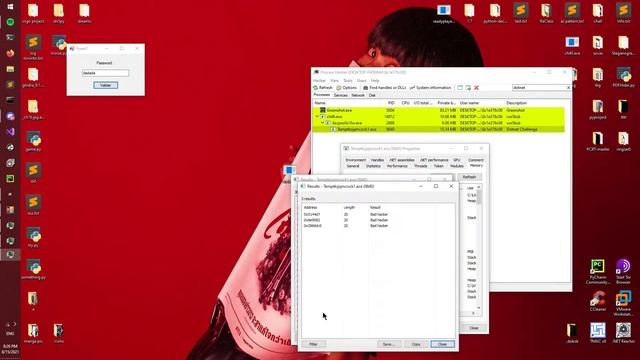This screenshot has height=360, width=640.
Task: Select the first Bad hacker result row
Action: tap(378, 214)
